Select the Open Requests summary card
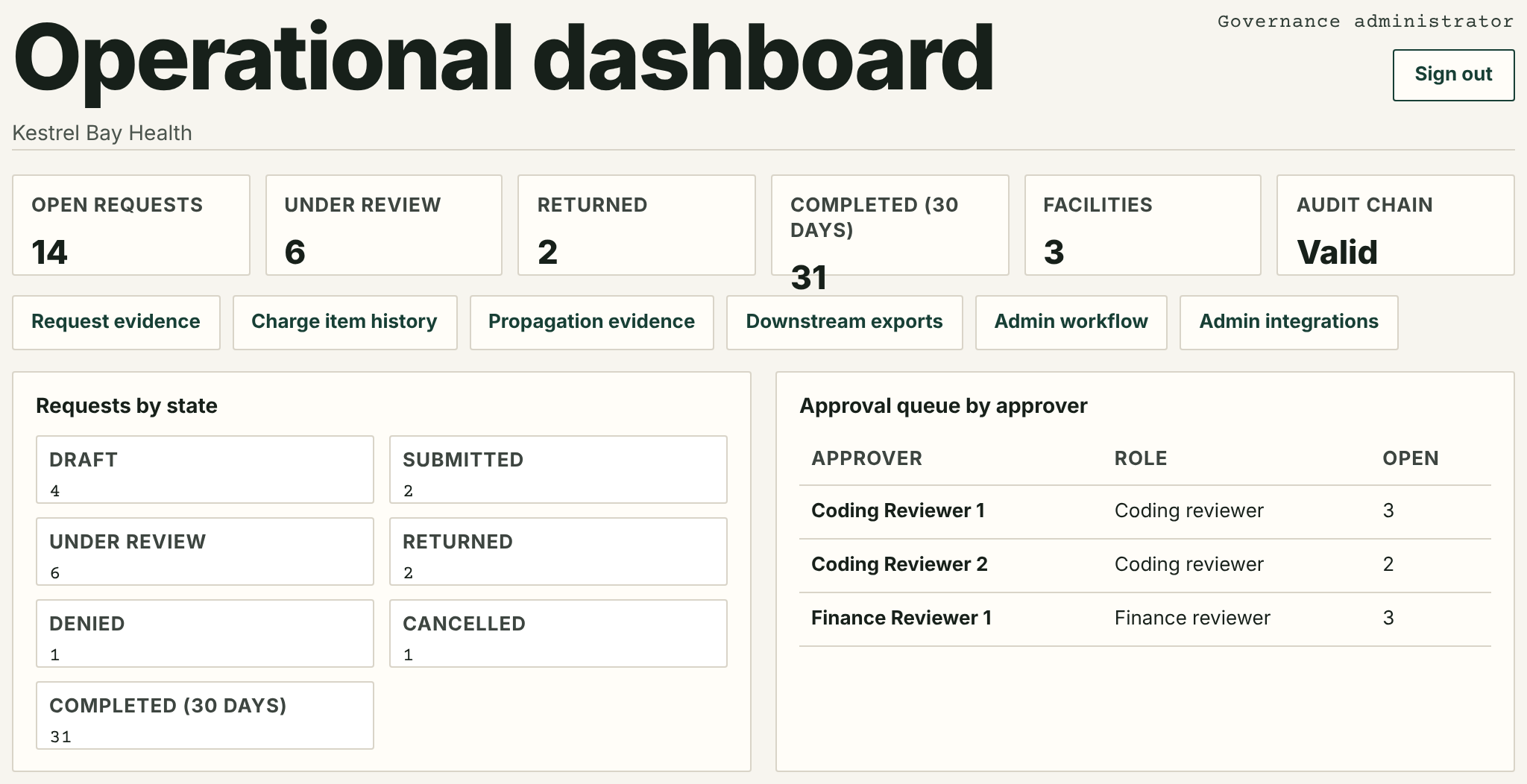This screenshot has width=1527, height=784. click(x=131, y=225)
